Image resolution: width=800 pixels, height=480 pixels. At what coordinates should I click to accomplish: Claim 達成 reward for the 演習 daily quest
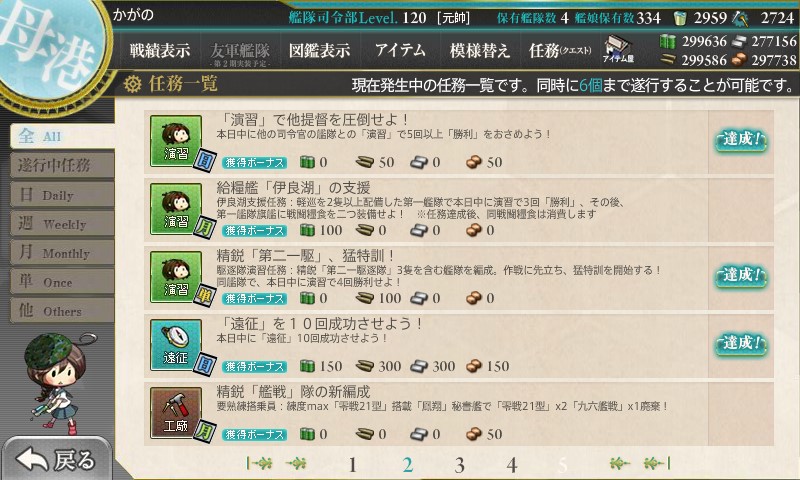pos(741,140)
